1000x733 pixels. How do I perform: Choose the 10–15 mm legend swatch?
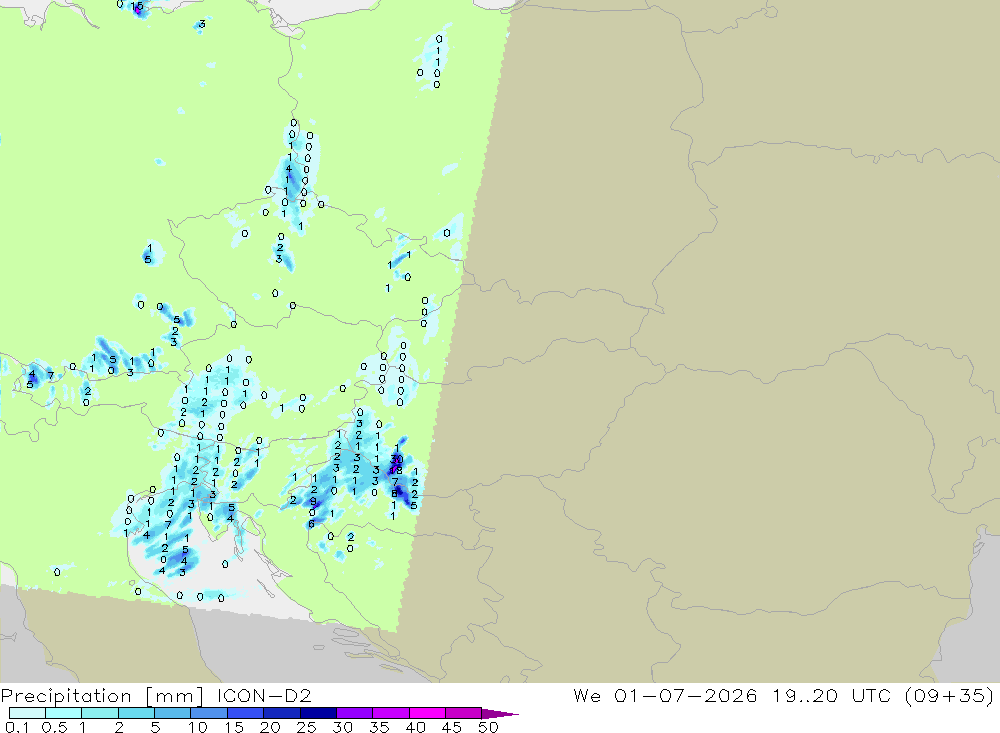(209, 713)
